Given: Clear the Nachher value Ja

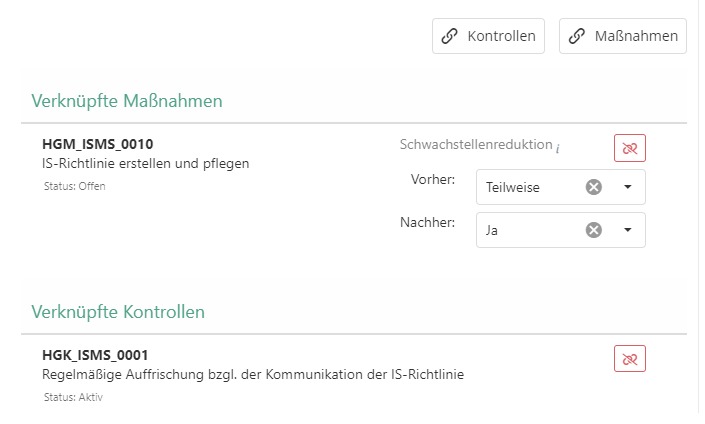Looking at the screenshot, I should coord(594,230).
